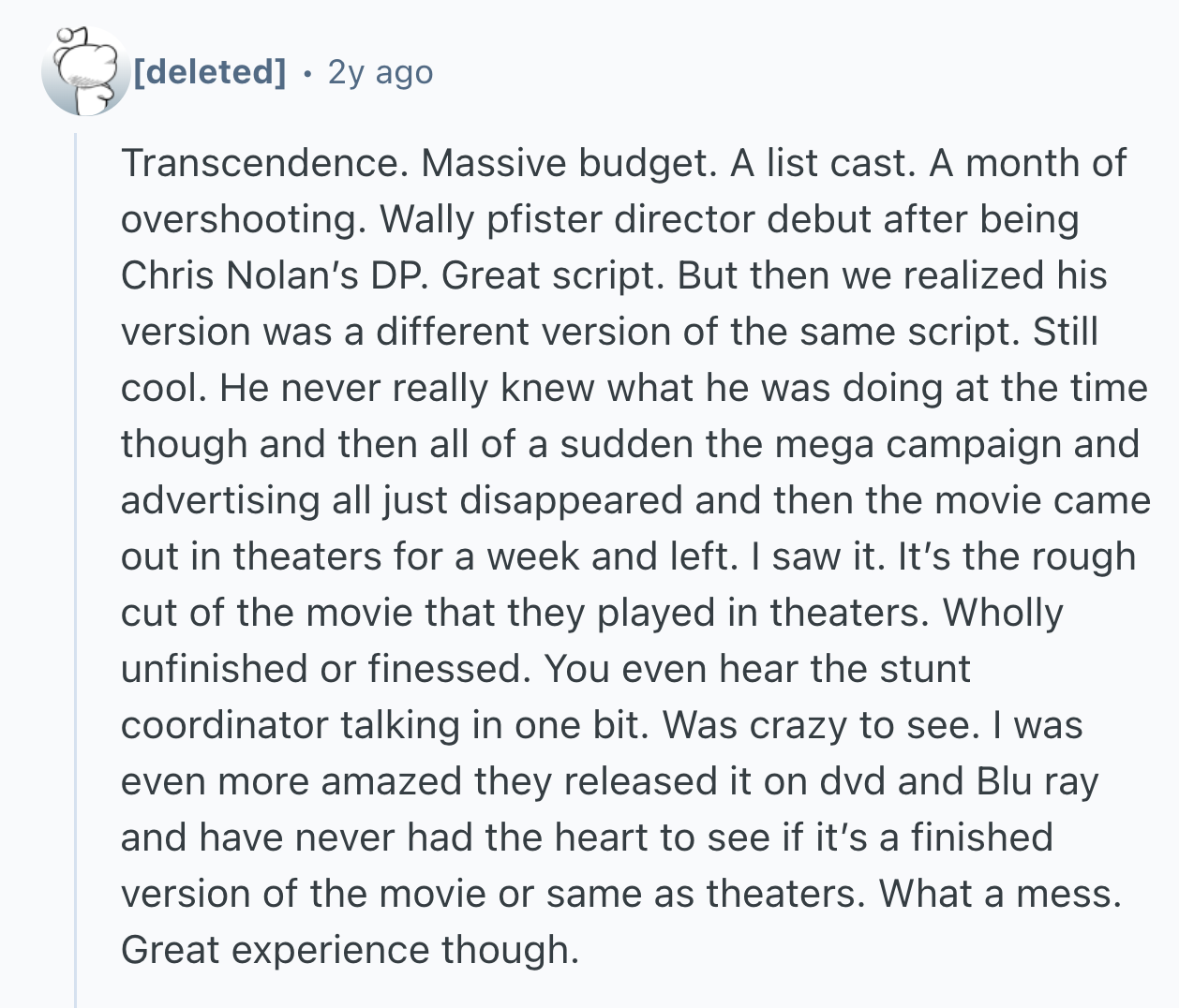Click the phrase "Great script"
This screenshot has width=1179, height=1008.
coord(553,275)
